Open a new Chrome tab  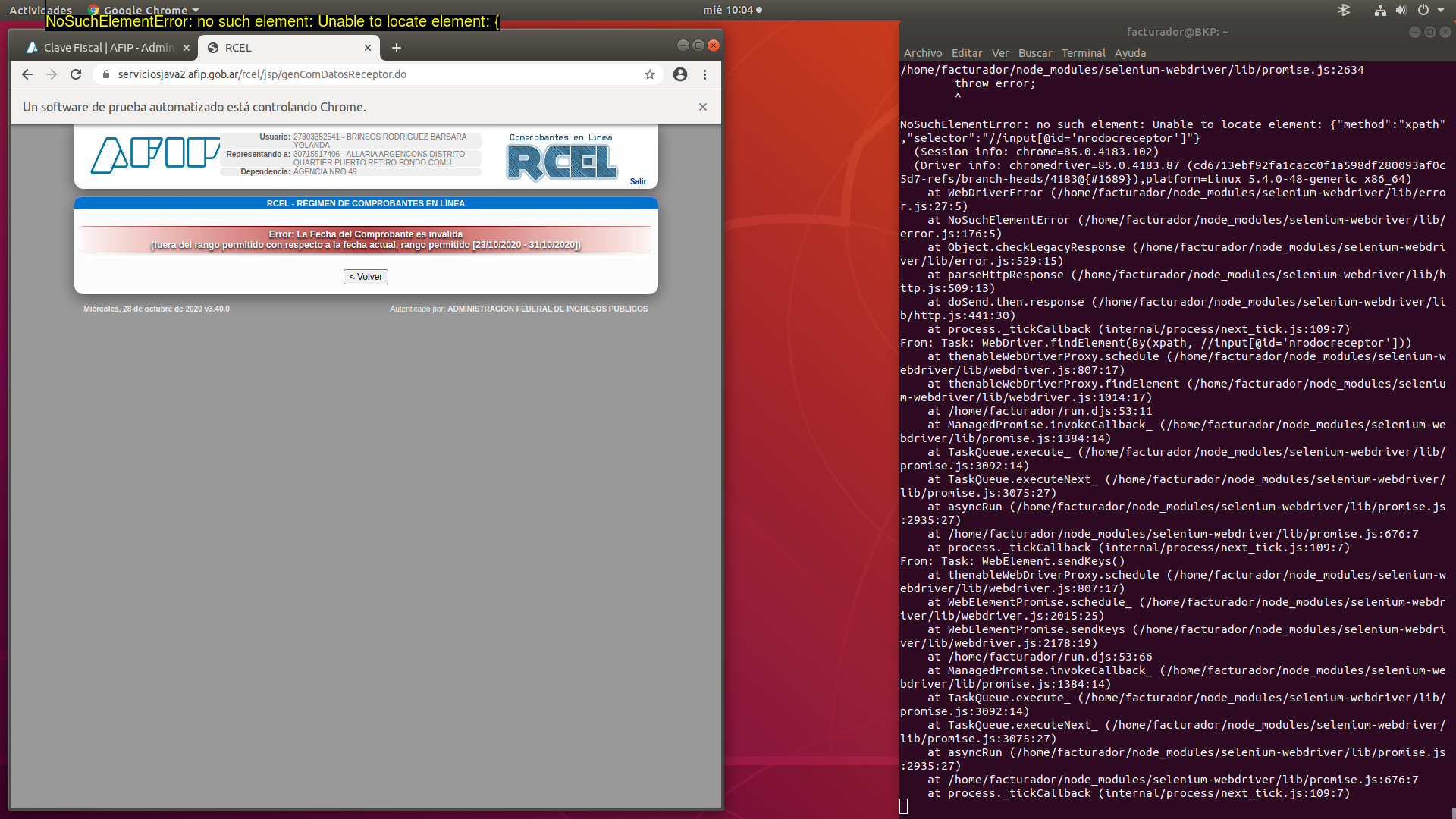pos(397,48)
